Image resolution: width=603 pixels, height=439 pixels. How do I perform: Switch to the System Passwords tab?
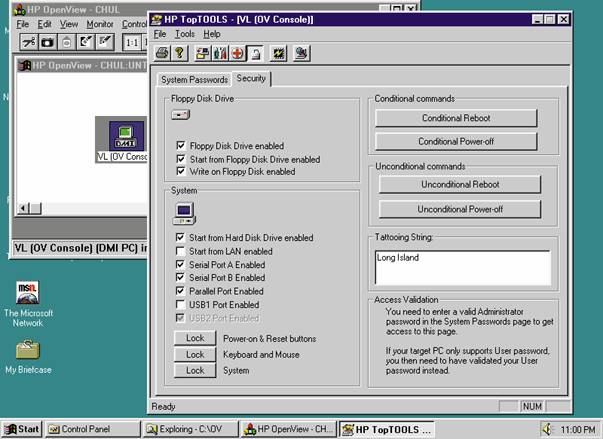click(x=195, y=79)
